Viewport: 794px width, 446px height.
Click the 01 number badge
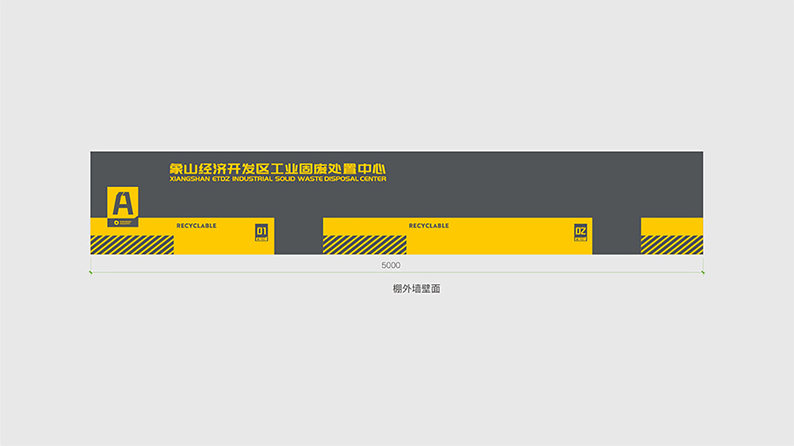[261, 232]
